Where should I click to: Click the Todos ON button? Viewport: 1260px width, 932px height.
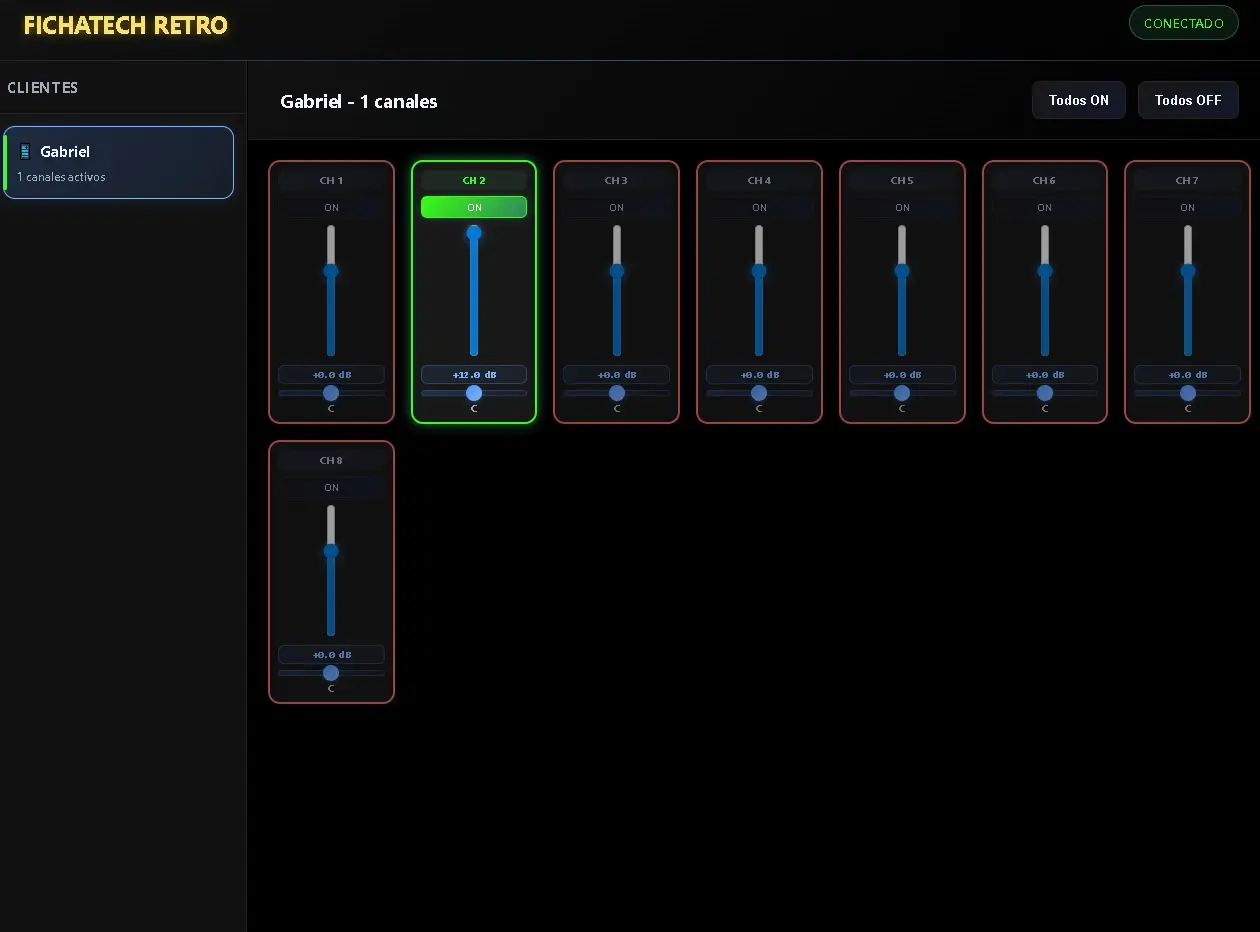click(x=1078, y=100)
